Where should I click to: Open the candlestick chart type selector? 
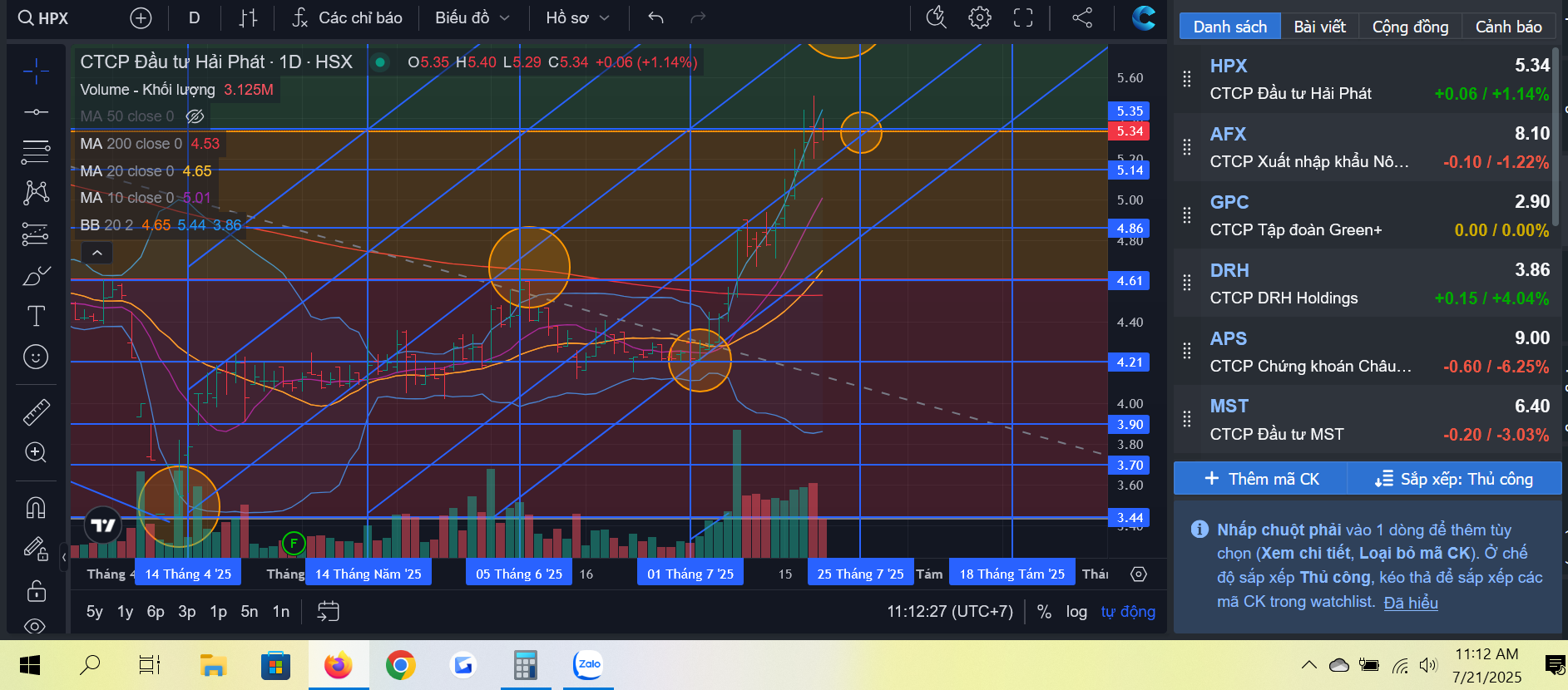[x=248, y=18]
